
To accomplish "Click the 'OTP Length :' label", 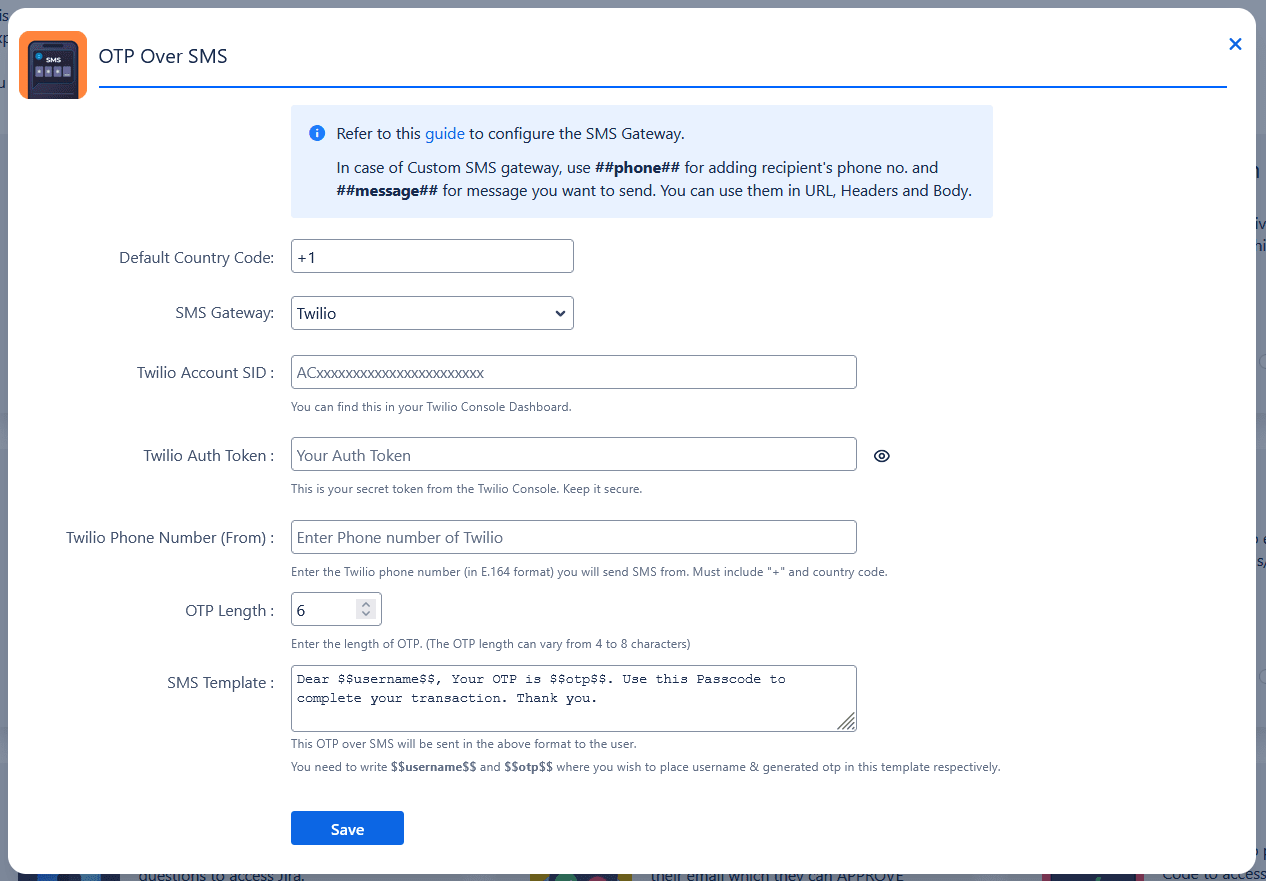I will point(229,610).
